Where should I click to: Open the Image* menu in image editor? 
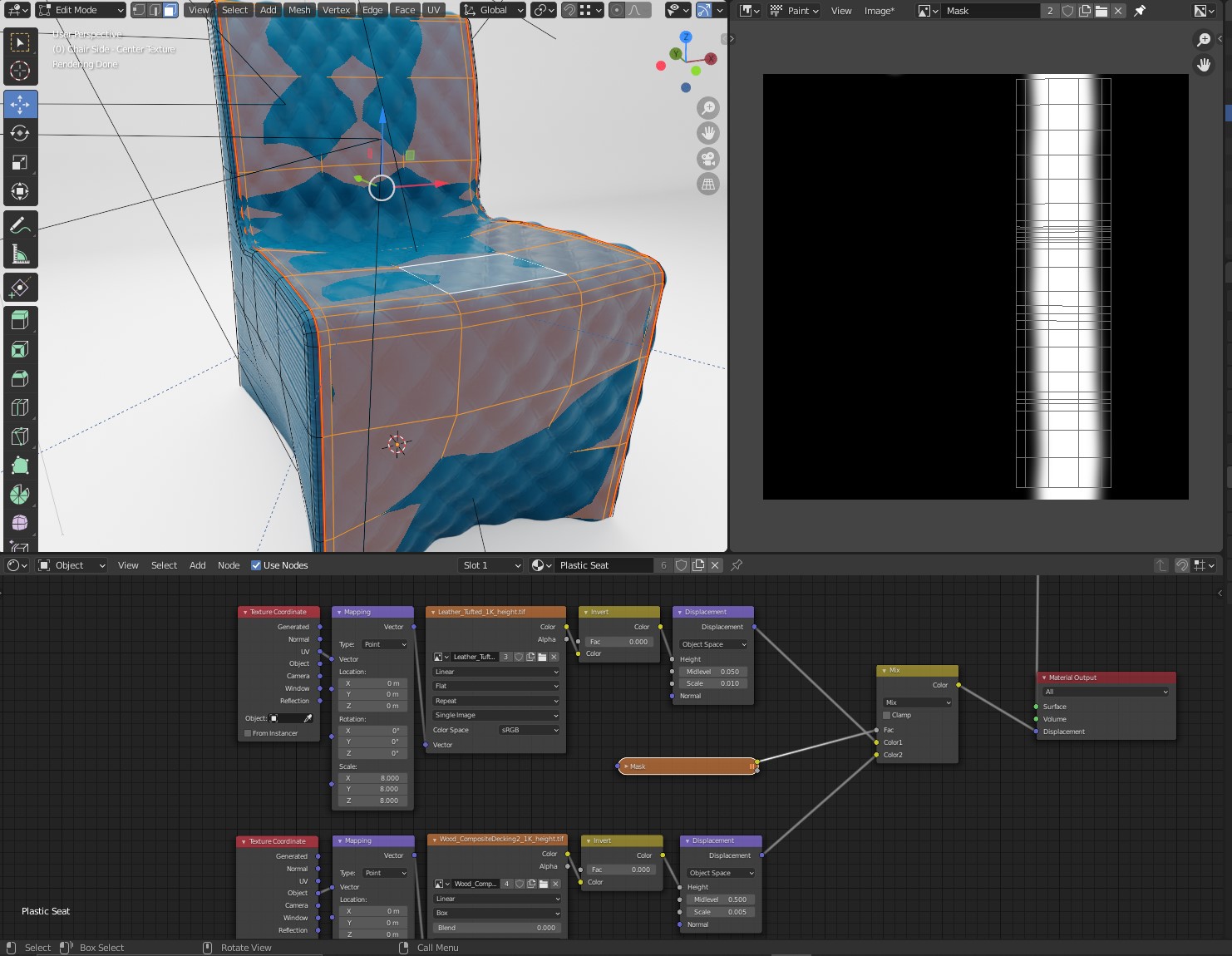pos(880,11)
